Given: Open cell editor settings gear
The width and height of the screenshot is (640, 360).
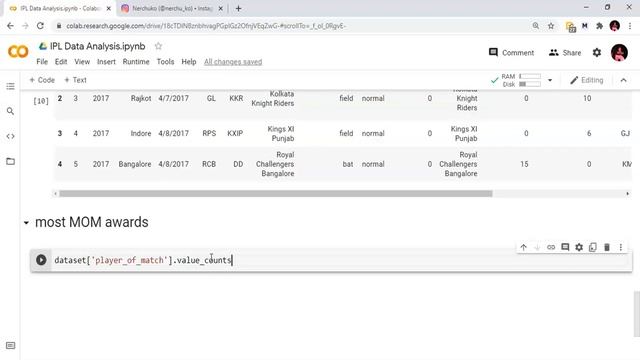Looking at the screenshot, I should point(579,247).
